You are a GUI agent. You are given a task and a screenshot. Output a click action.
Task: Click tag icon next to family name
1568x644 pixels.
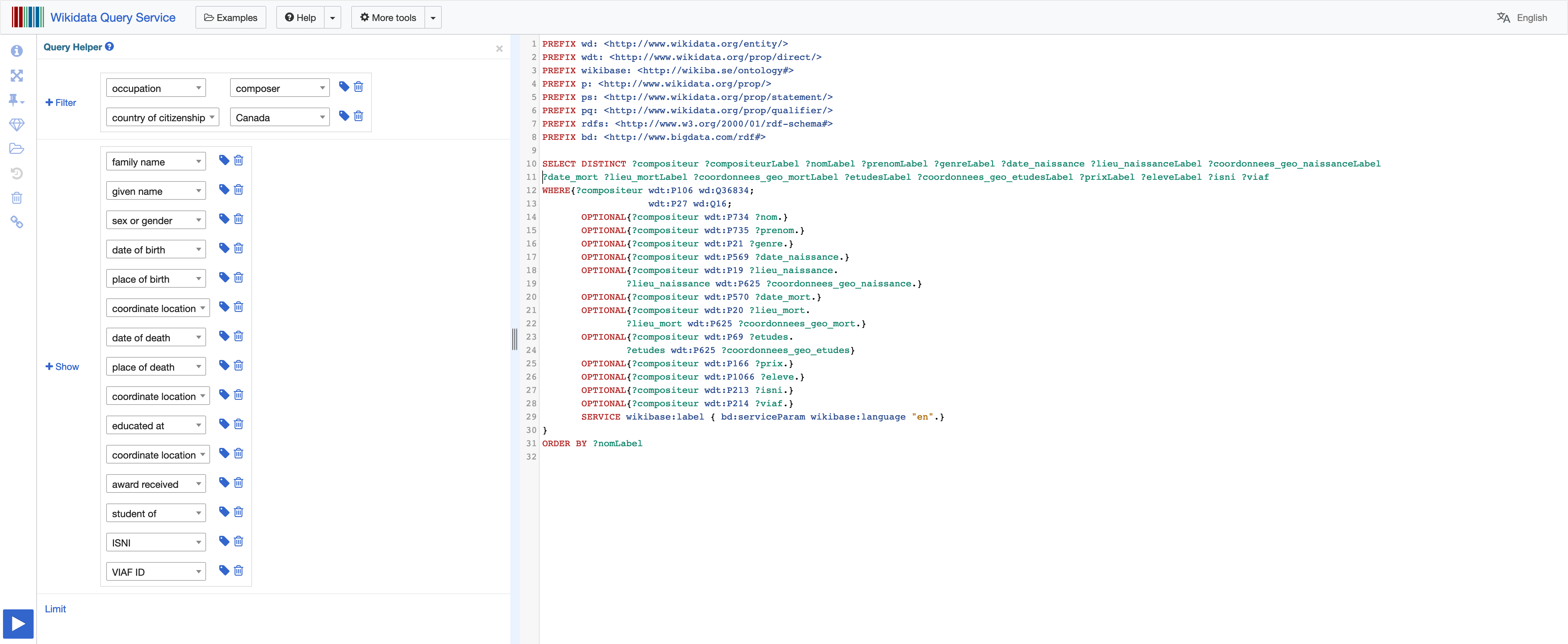pos(224,160)
